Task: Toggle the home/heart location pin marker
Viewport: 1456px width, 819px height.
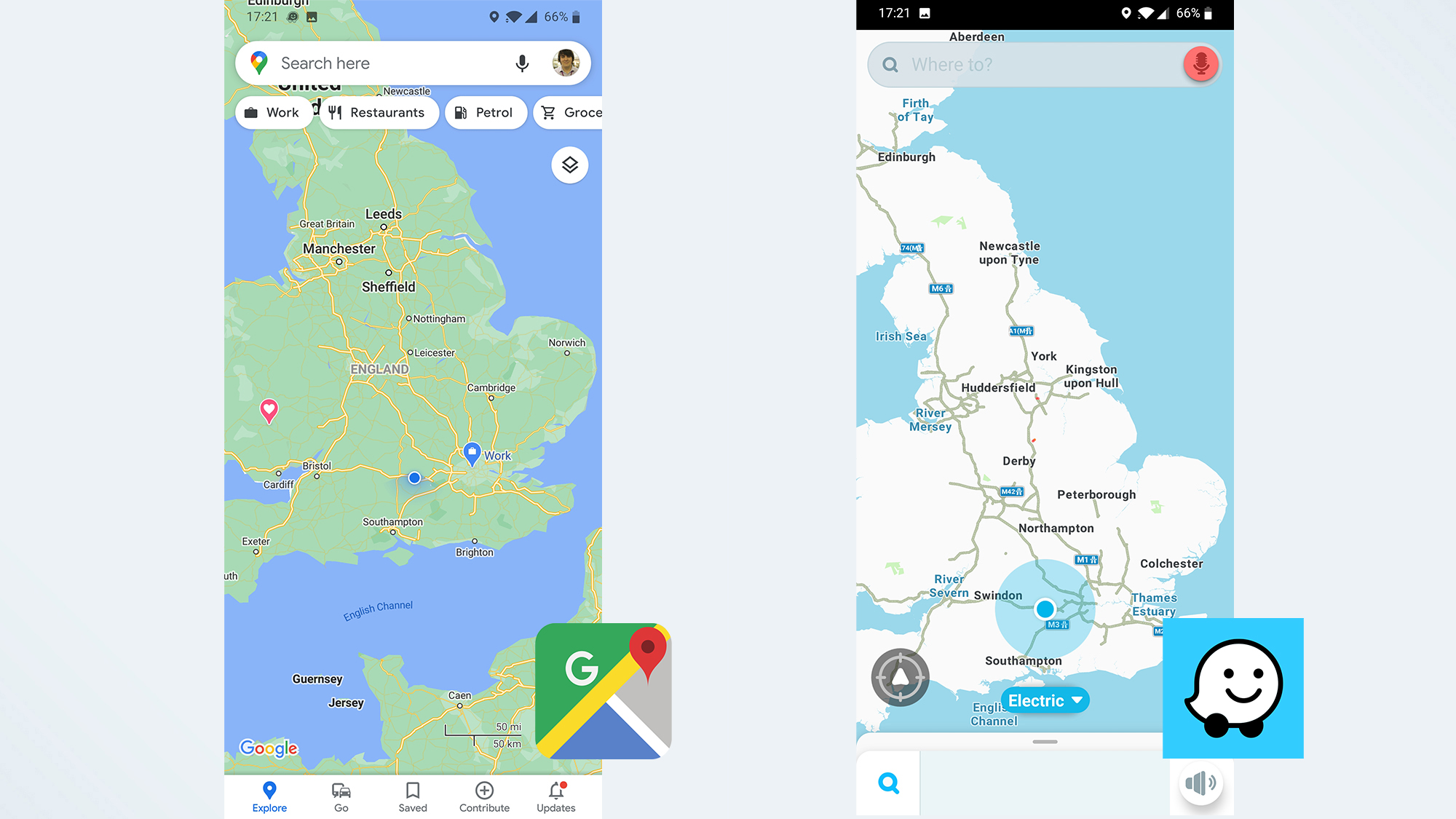Action: [x=267, y=410]
